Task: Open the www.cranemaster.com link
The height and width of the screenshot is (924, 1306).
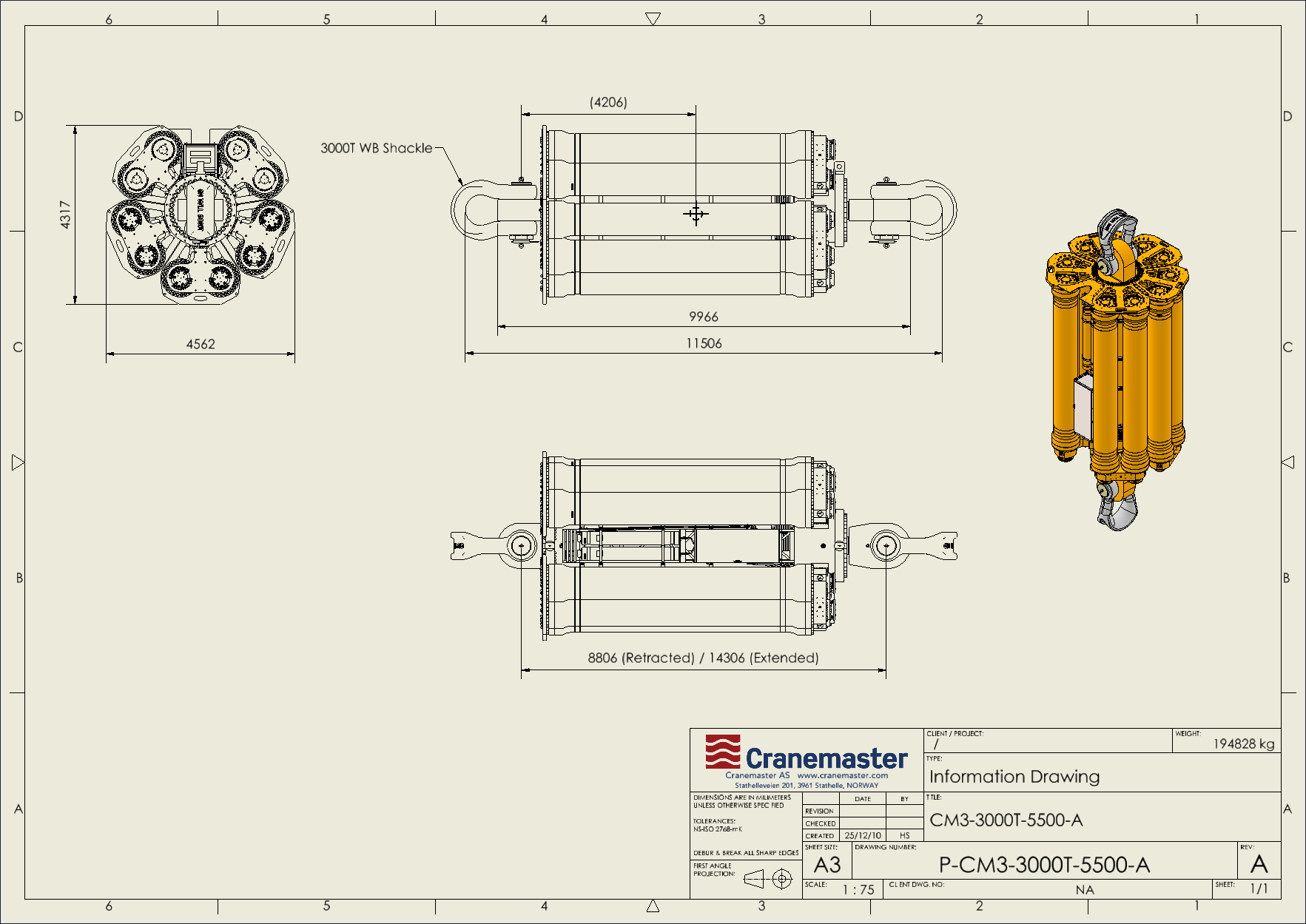Action: pos(842,775)
